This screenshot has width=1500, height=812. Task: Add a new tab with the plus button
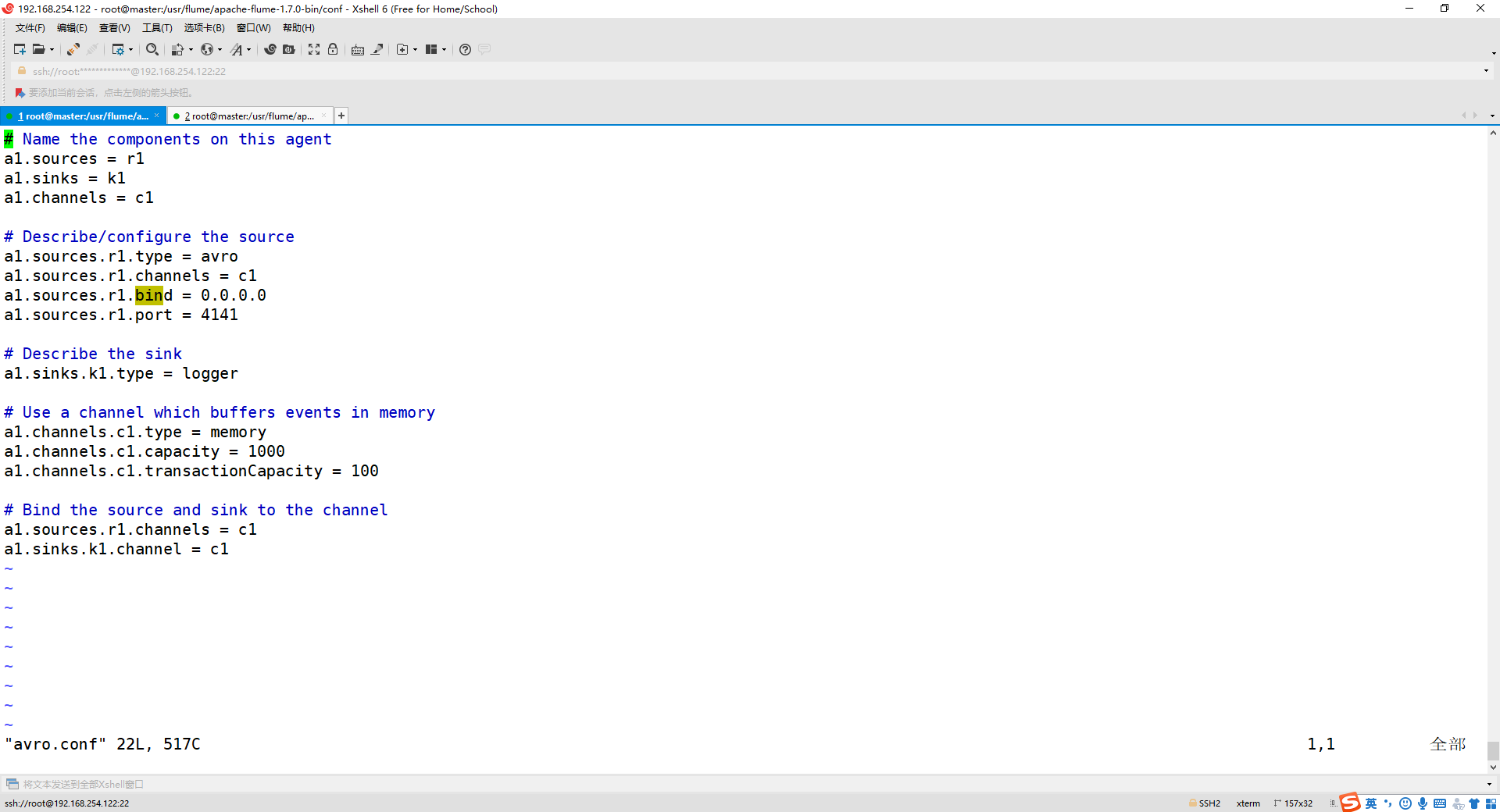point(341,116)
